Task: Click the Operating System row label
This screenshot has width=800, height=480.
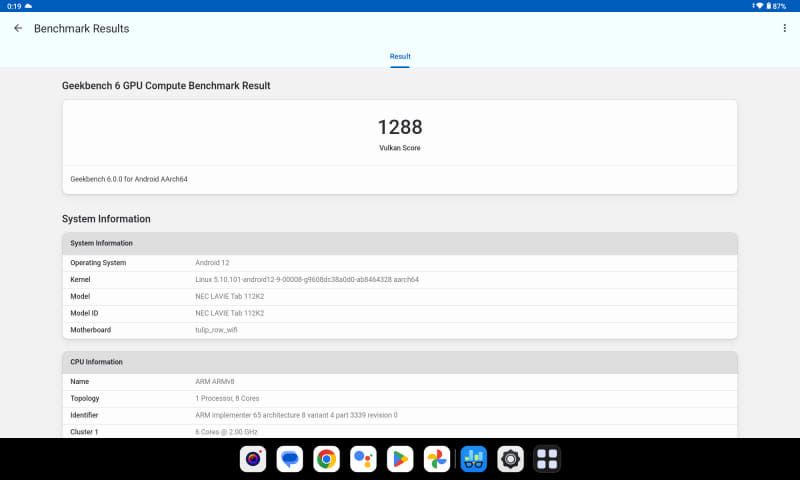Action: (98, 263)
